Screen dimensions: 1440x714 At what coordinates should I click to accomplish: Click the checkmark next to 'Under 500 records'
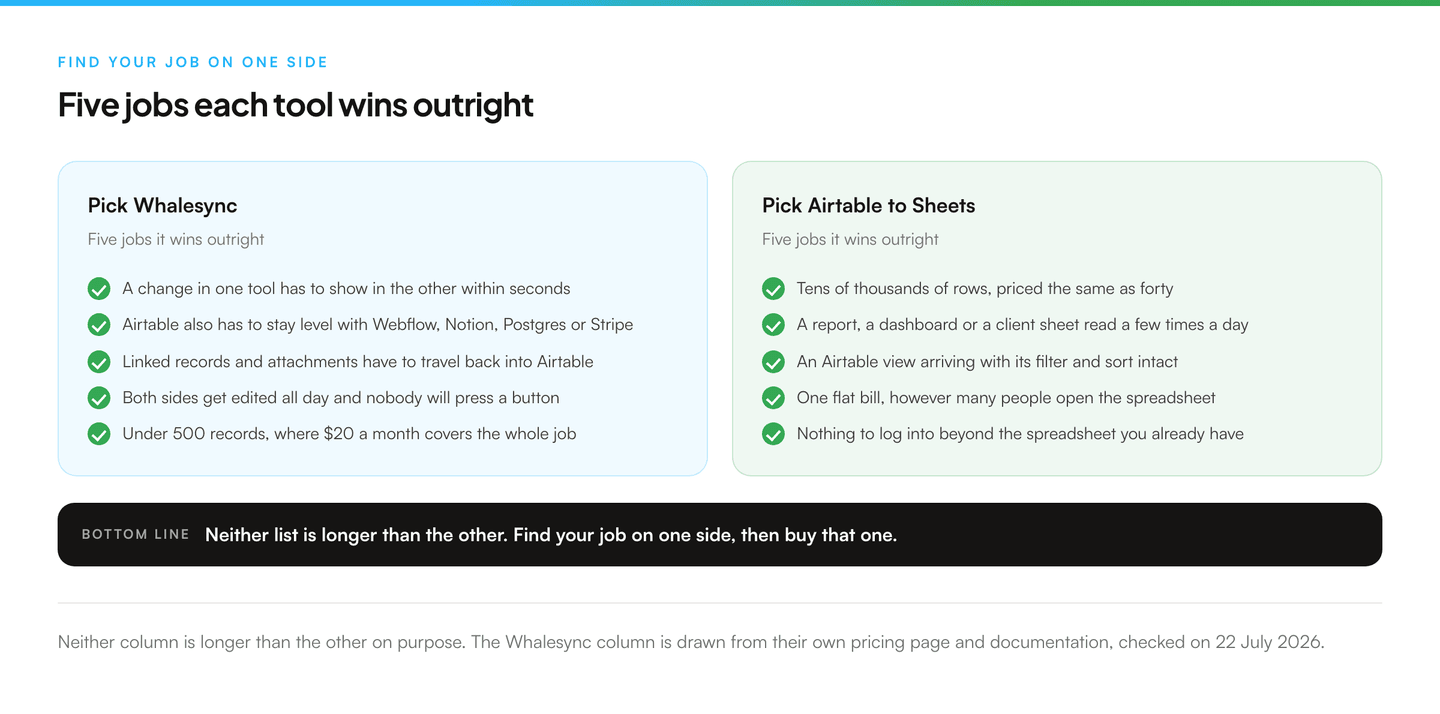pyautogui.click(x=99, y=434)
